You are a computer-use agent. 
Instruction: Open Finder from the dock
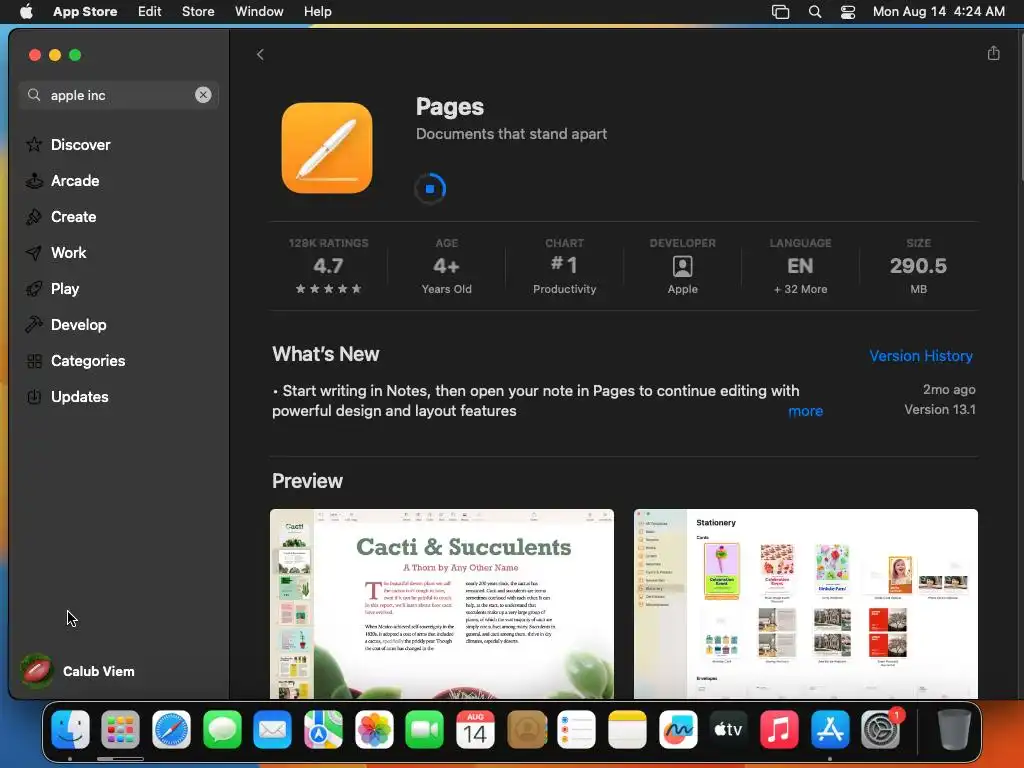click(x=70, y=729)
